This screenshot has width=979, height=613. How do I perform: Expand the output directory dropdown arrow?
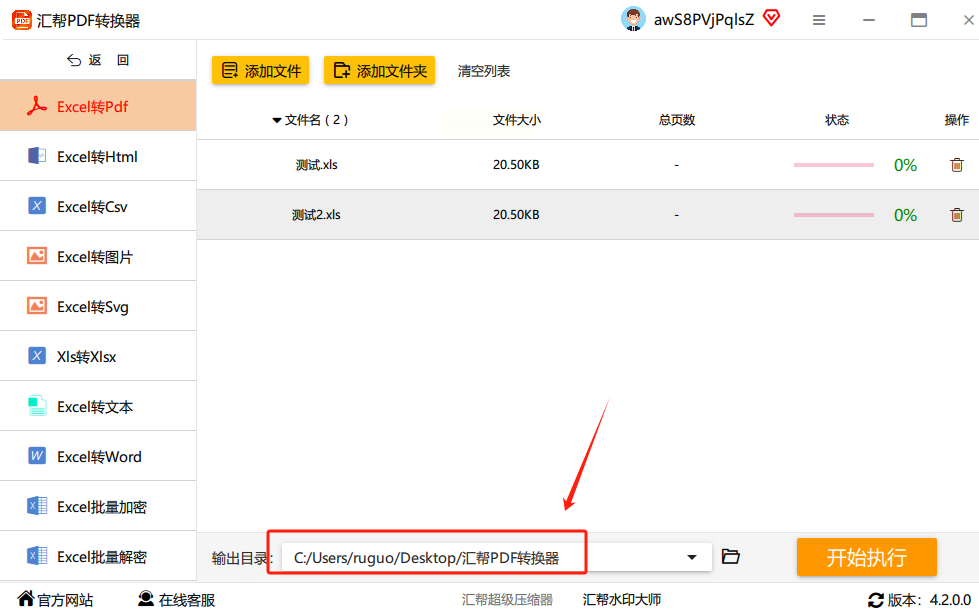692,557
